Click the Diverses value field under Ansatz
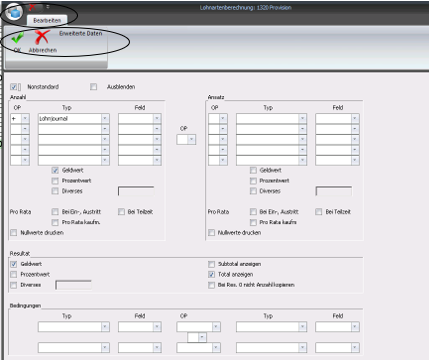 (334, 191)
